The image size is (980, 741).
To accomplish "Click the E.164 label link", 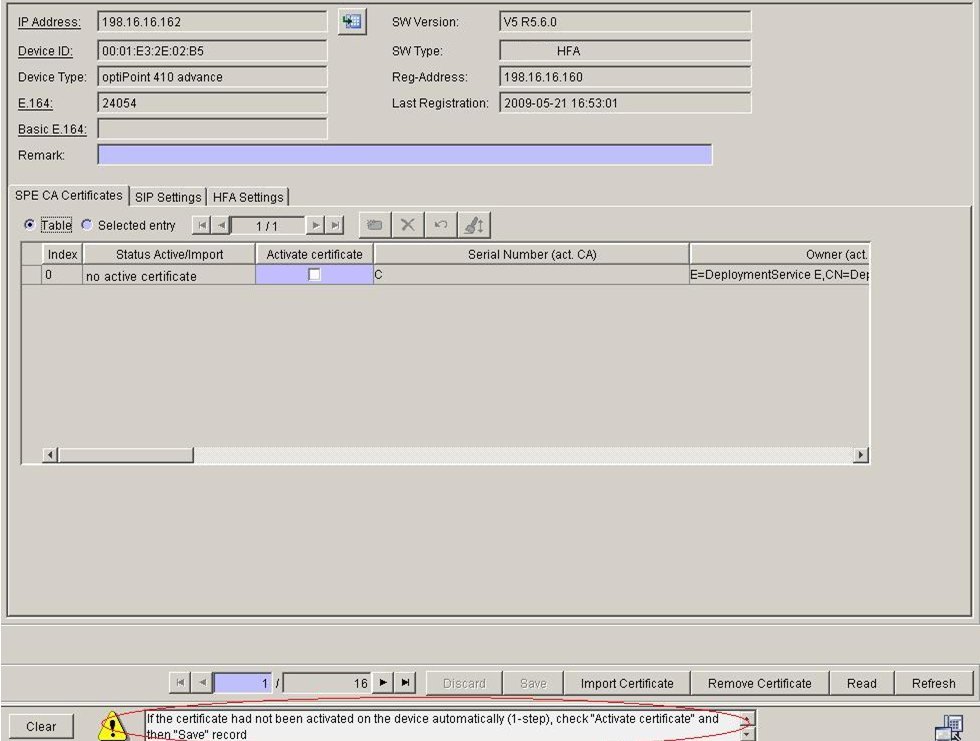I will (x=35, y=103).
